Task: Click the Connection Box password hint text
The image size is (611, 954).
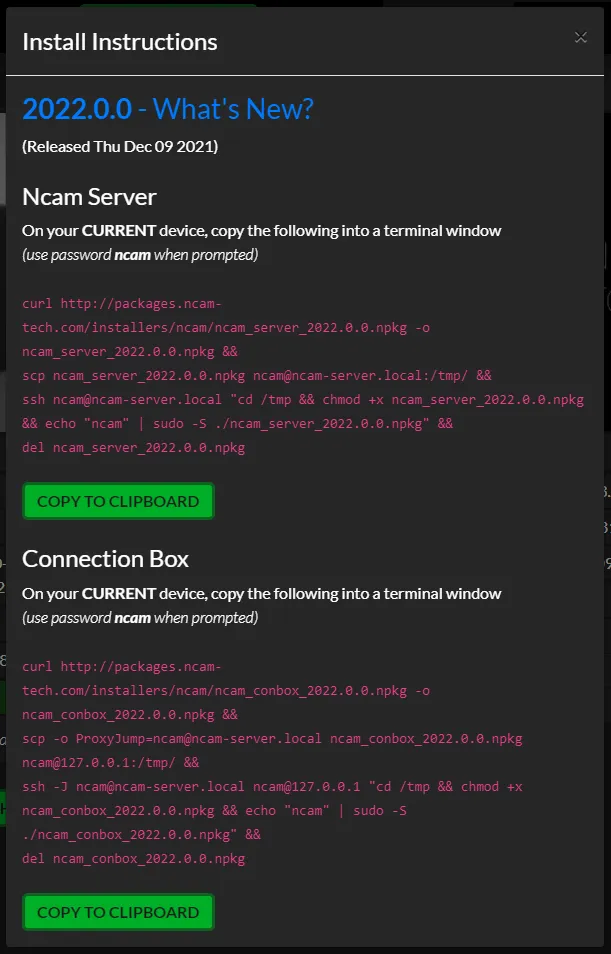Action: (x=140, y=618)
